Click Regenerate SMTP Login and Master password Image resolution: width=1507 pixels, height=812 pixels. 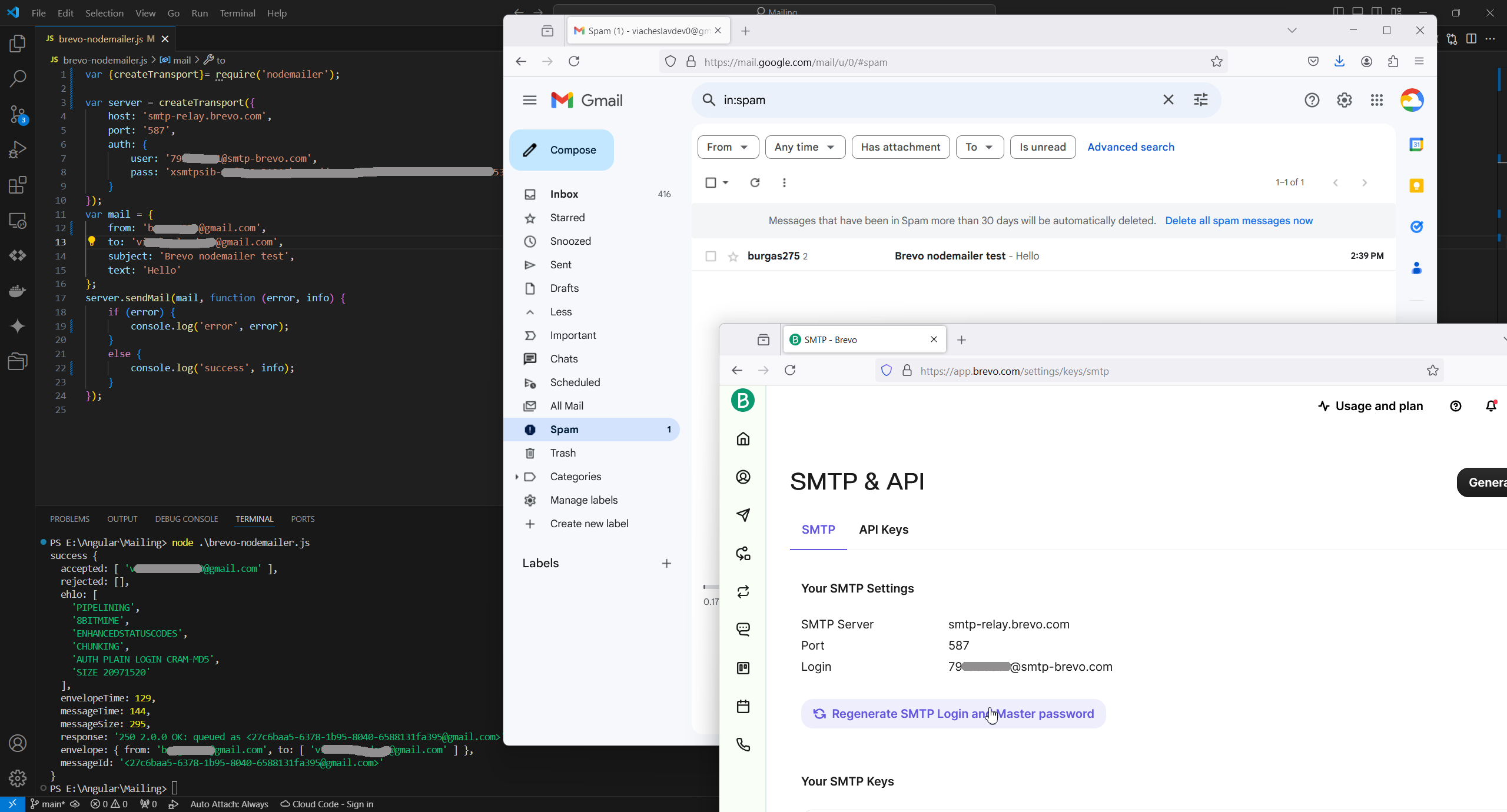coord(953,714)
